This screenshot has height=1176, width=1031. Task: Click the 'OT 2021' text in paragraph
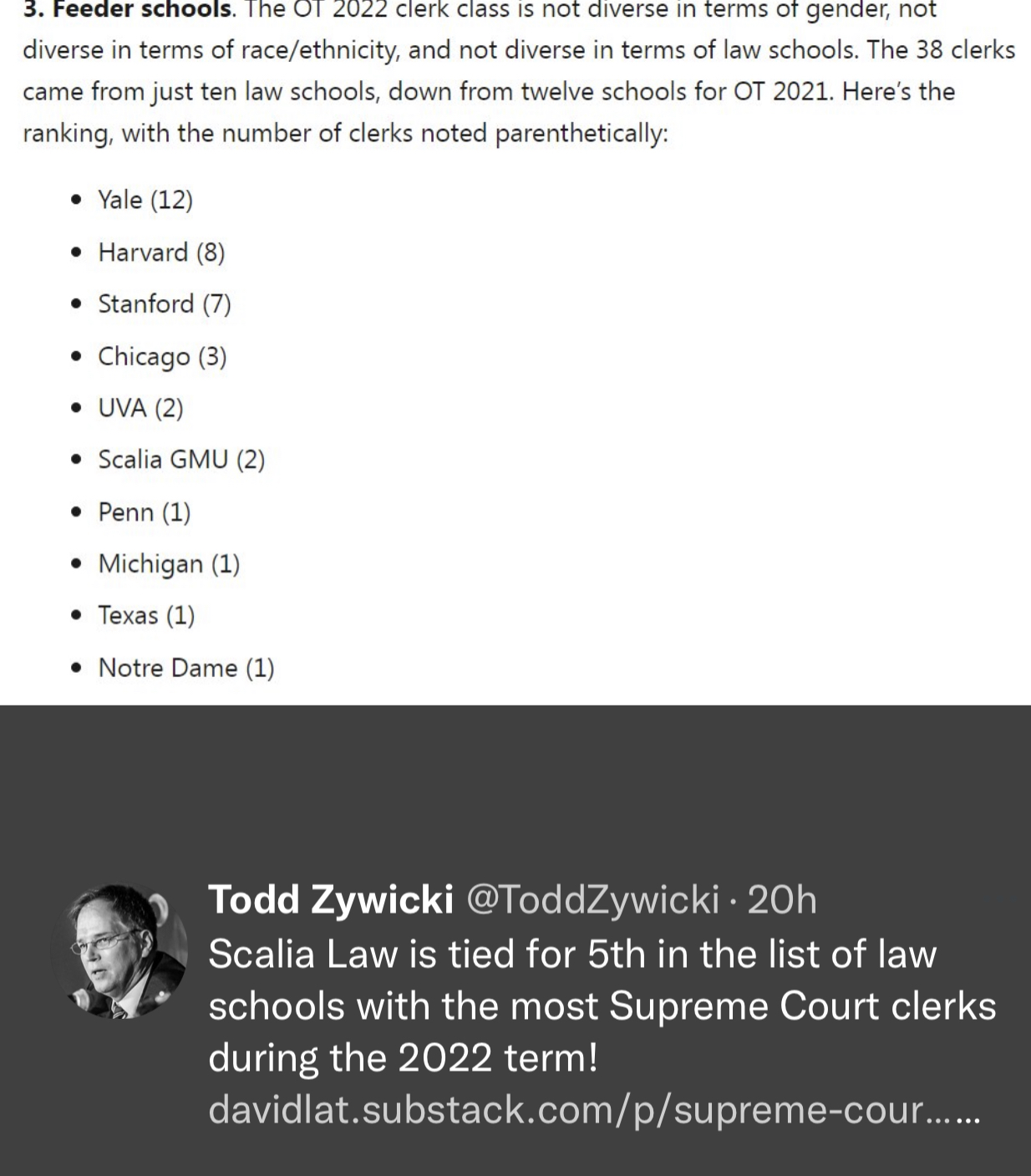[x=782, y=91]
